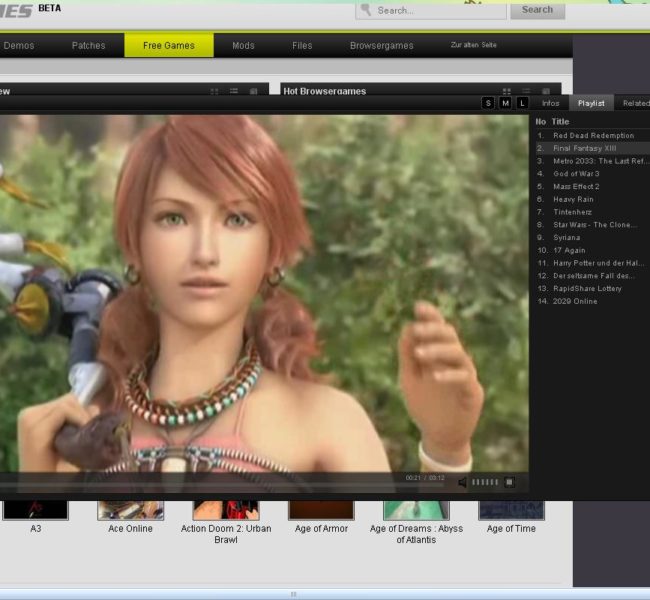Select Final Fantasy XIII playlist entry
The height and width of the screenshot is (600, 650).
coord(593,148)
